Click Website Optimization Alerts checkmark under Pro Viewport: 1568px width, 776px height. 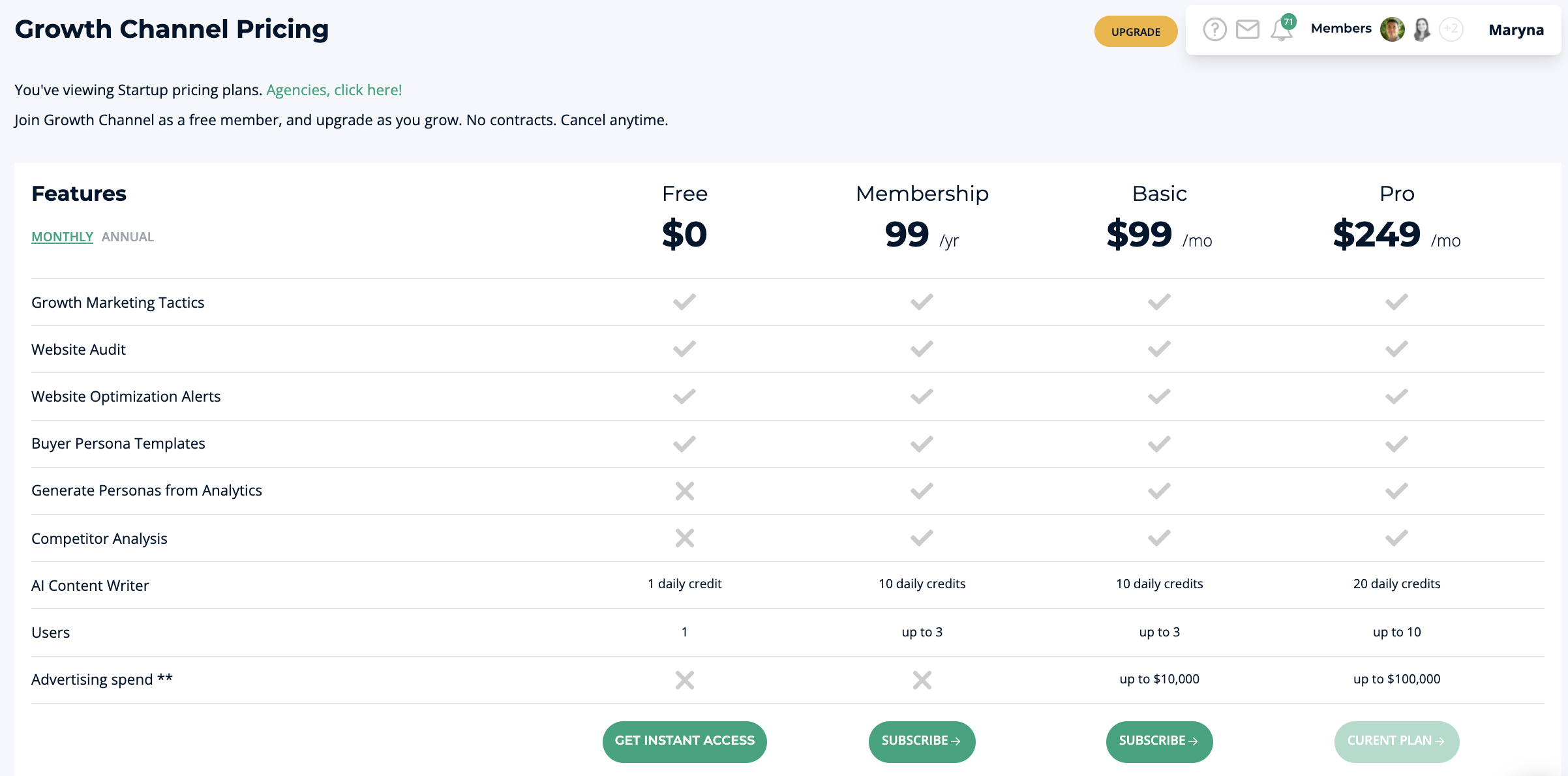[1396, 396]
